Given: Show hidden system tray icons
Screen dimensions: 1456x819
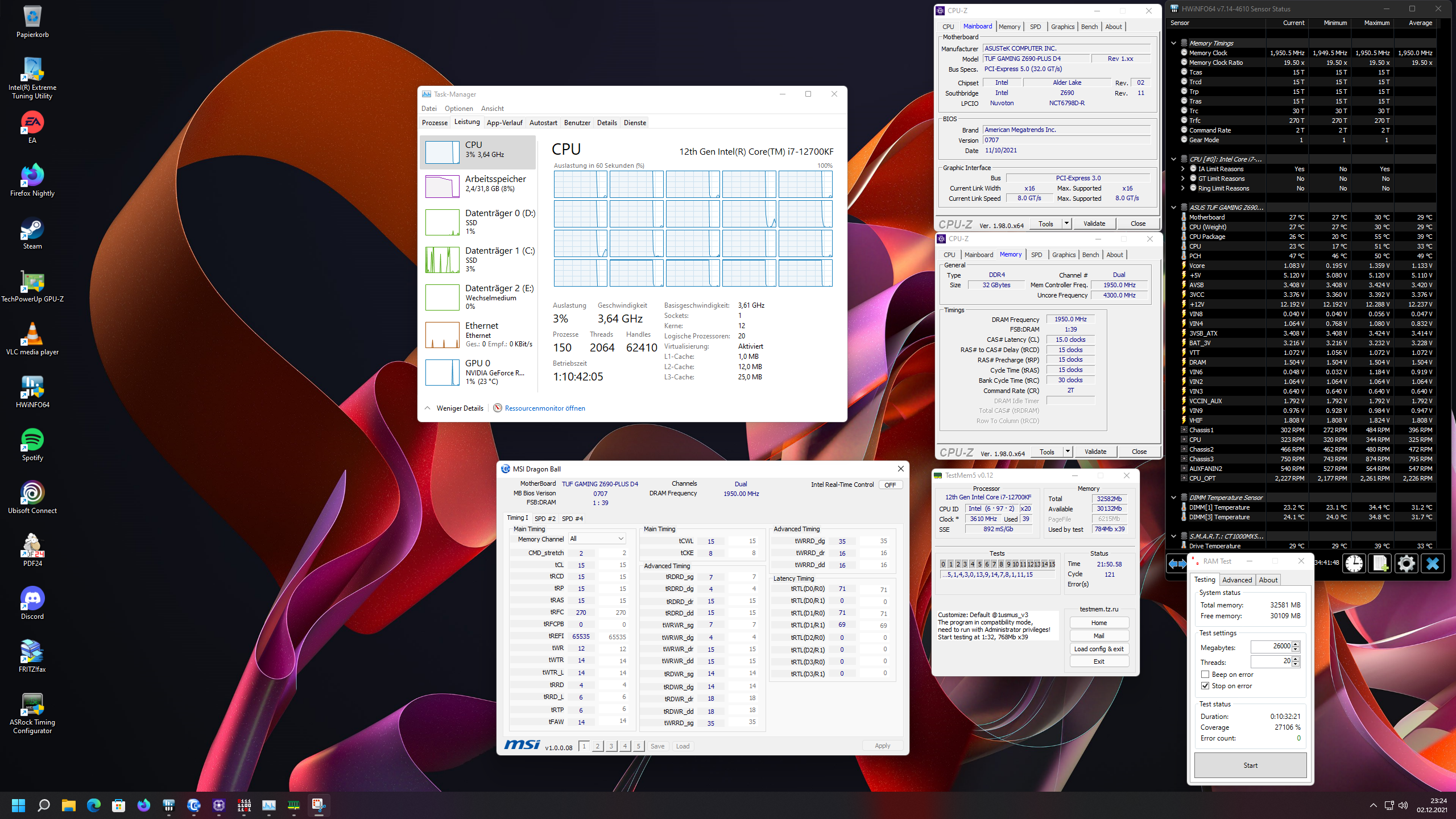Looking at the screenshot, I should coord(1373,805).
